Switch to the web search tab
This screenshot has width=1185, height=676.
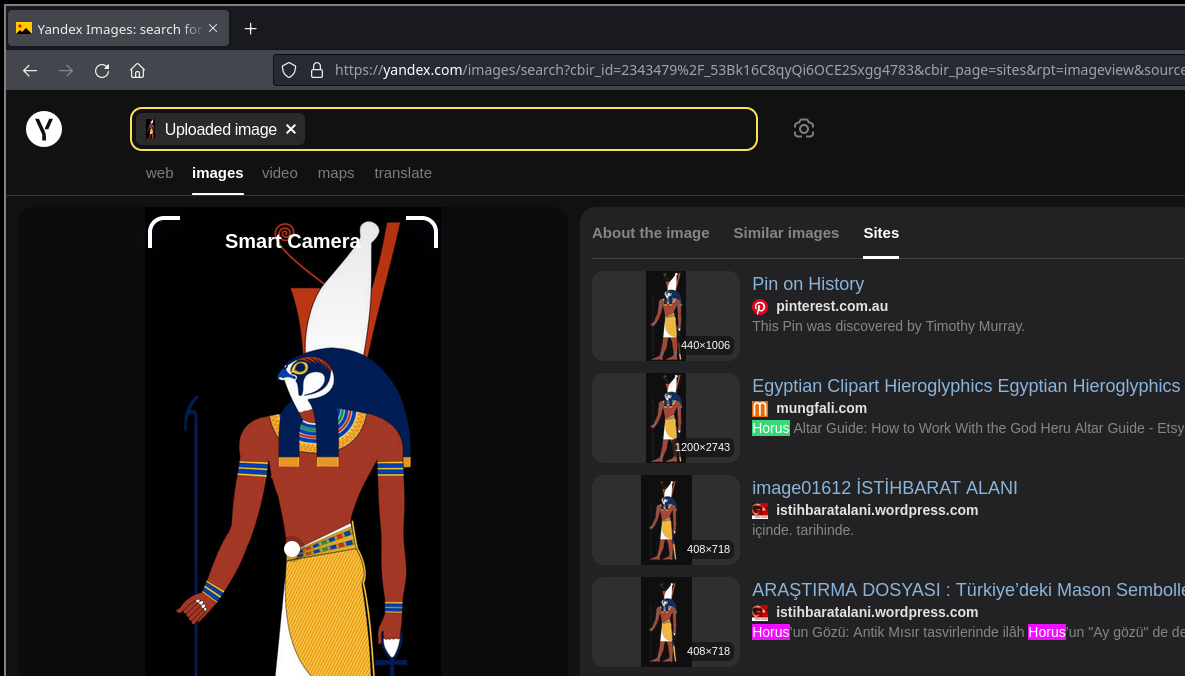[x=159, y=173]
